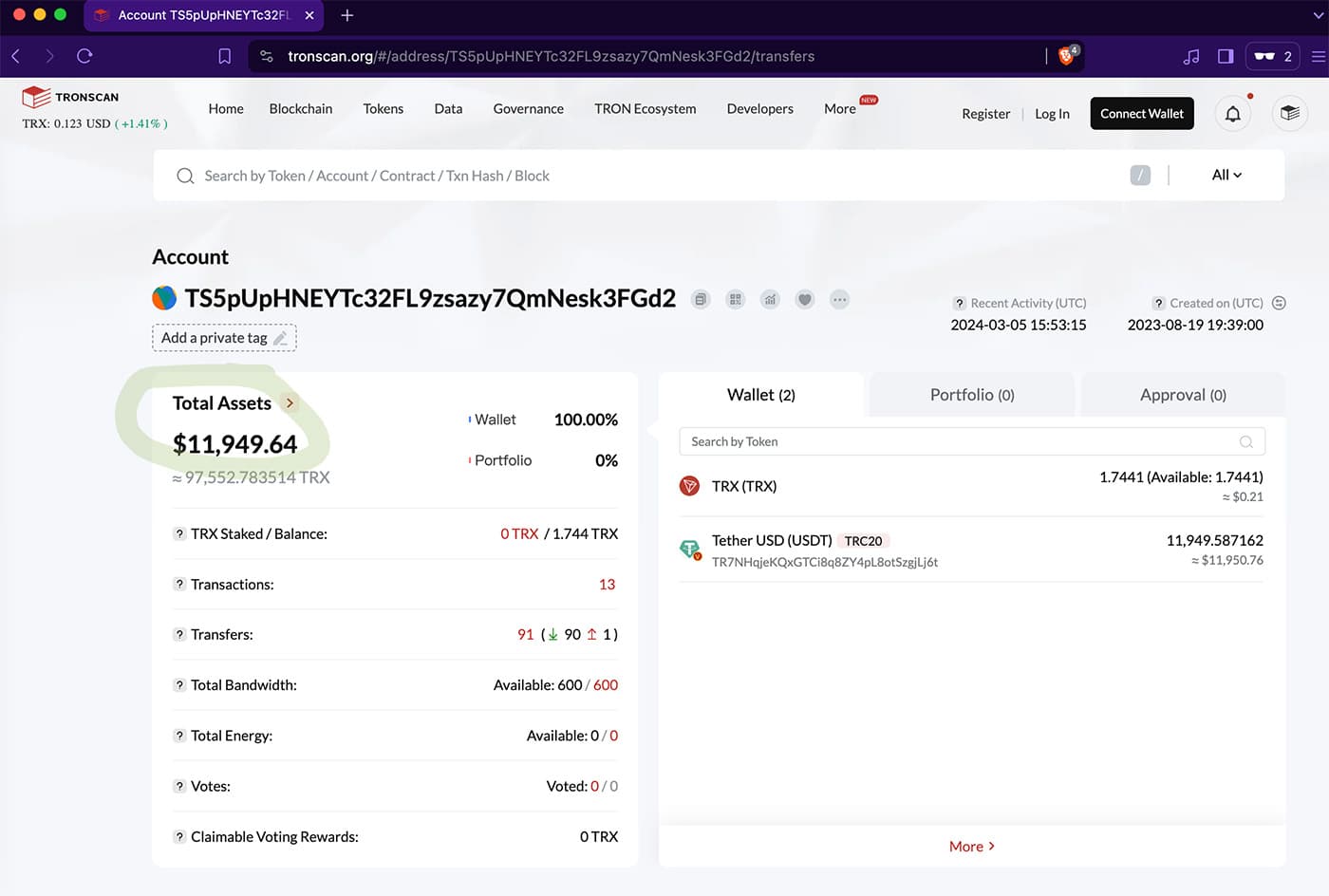Open the account analysis chart icon
Screen dimensions: 1329x896
(770, 300)
